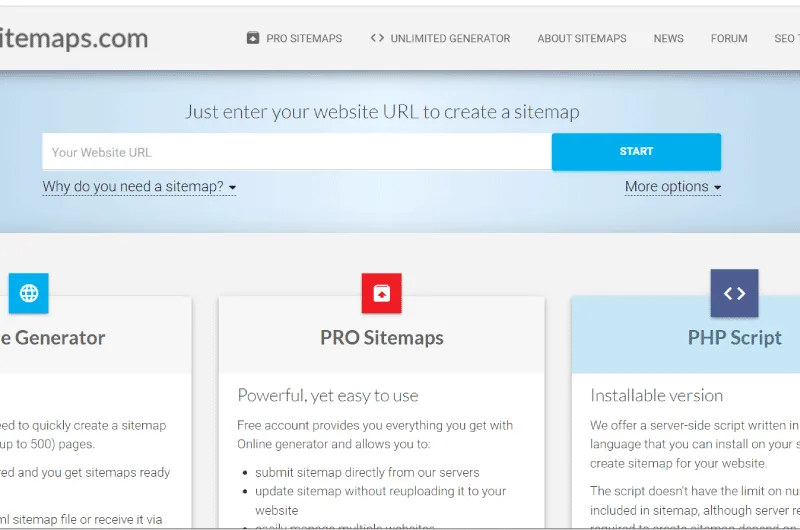Viewport: 800px width, 530px height.
Task: Click the XML-Sitemaps.com site logo
Action: point(74,39)
